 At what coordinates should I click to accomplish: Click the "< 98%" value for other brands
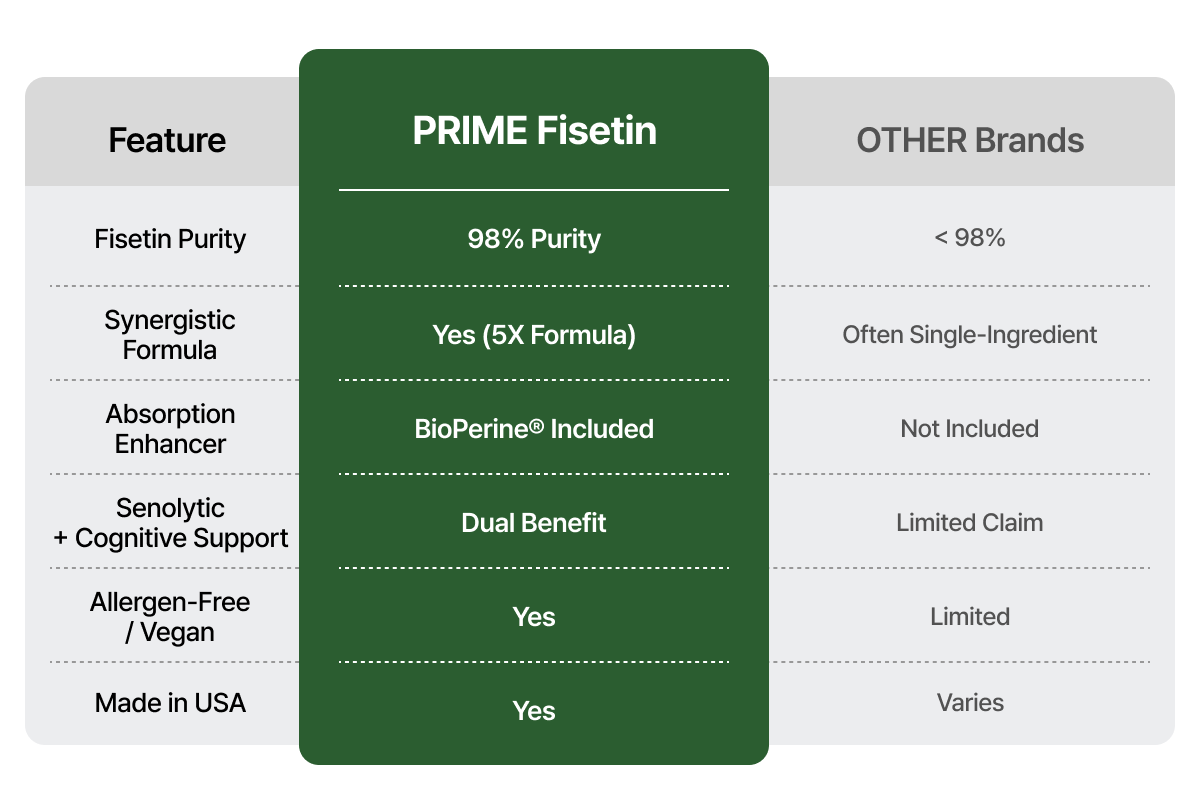point(970,239)
